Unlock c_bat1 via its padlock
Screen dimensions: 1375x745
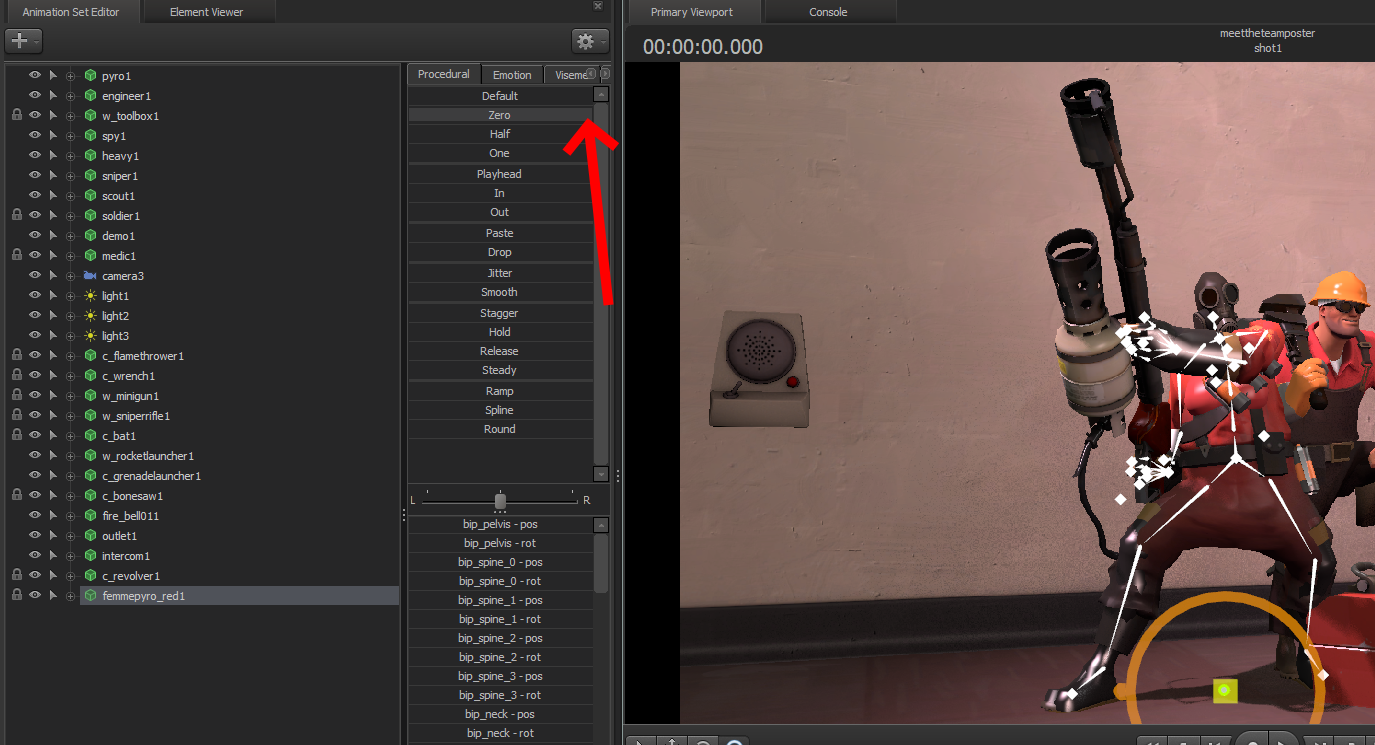17,436
